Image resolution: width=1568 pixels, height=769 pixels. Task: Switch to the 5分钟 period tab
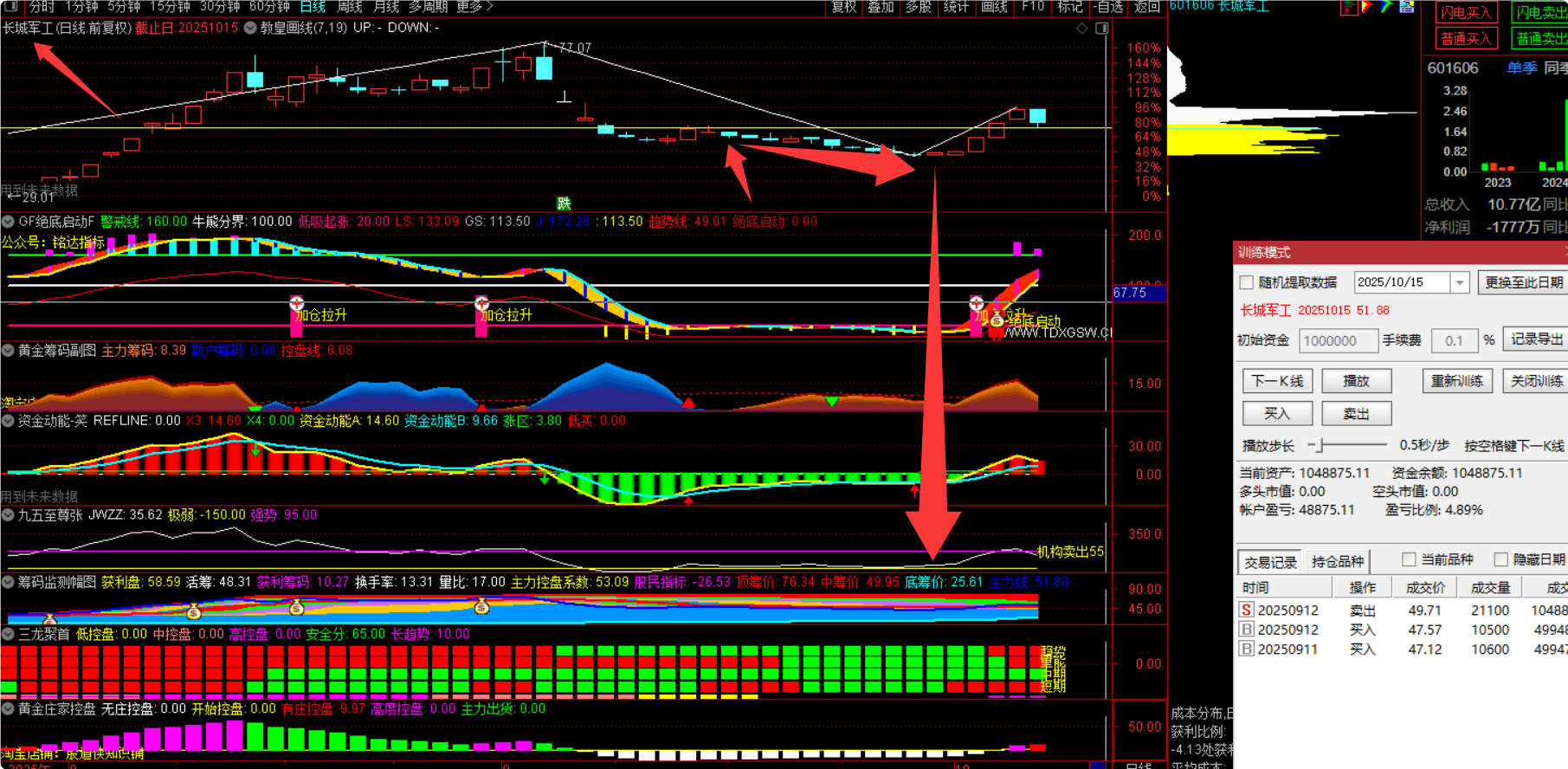click(124, 7)
